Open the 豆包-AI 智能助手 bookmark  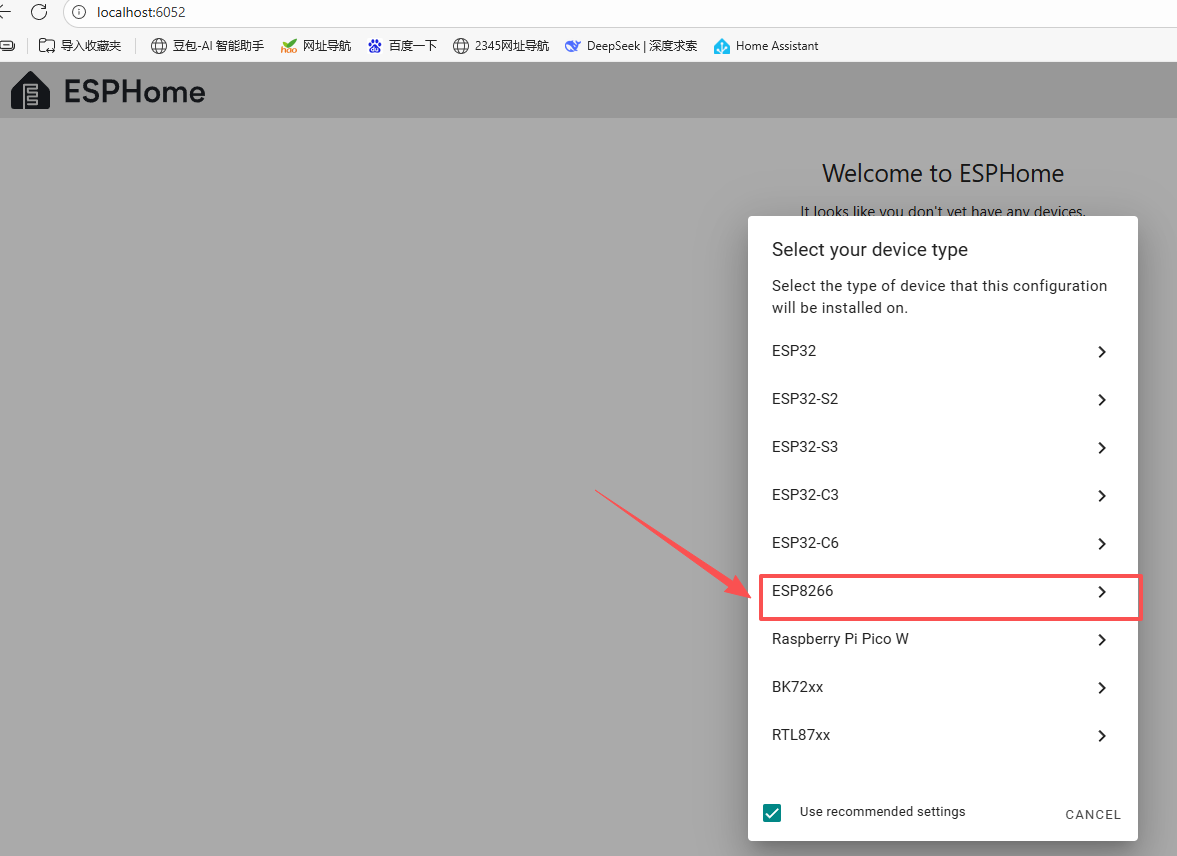(x=207, y=46)
